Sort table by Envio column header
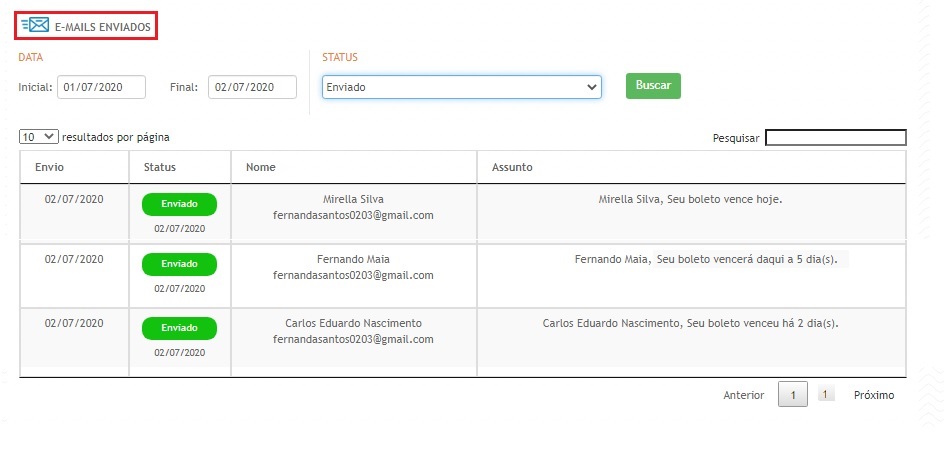The height and width of the screenshot is (454, 944). 50,167
